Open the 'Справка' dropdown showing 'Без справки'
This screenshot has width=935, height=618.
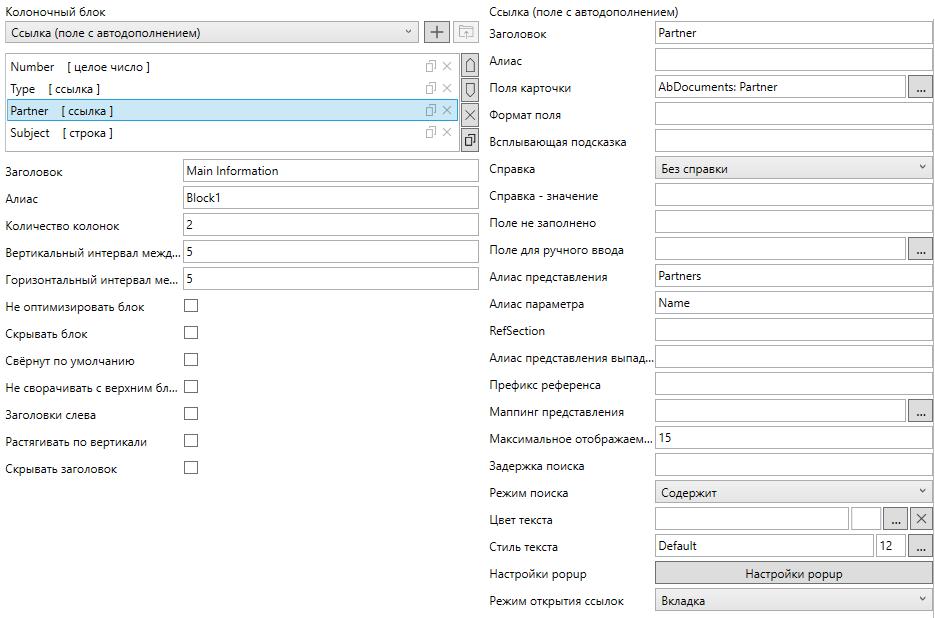click(793, 169)
